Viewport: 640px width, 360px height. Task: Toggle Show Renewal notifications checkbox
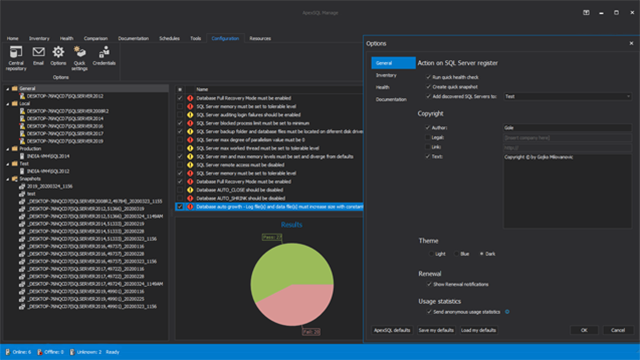coord(429,284)
